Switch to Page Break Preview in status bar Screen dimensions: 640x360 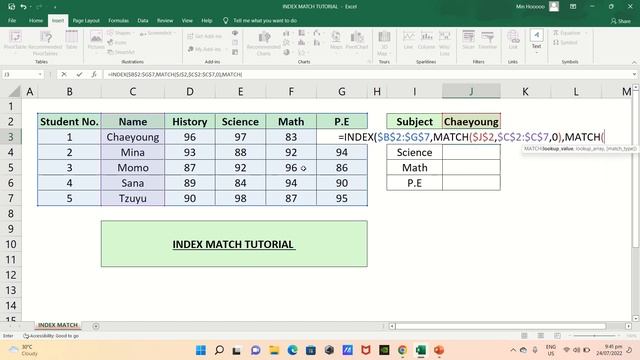[557, 336]
